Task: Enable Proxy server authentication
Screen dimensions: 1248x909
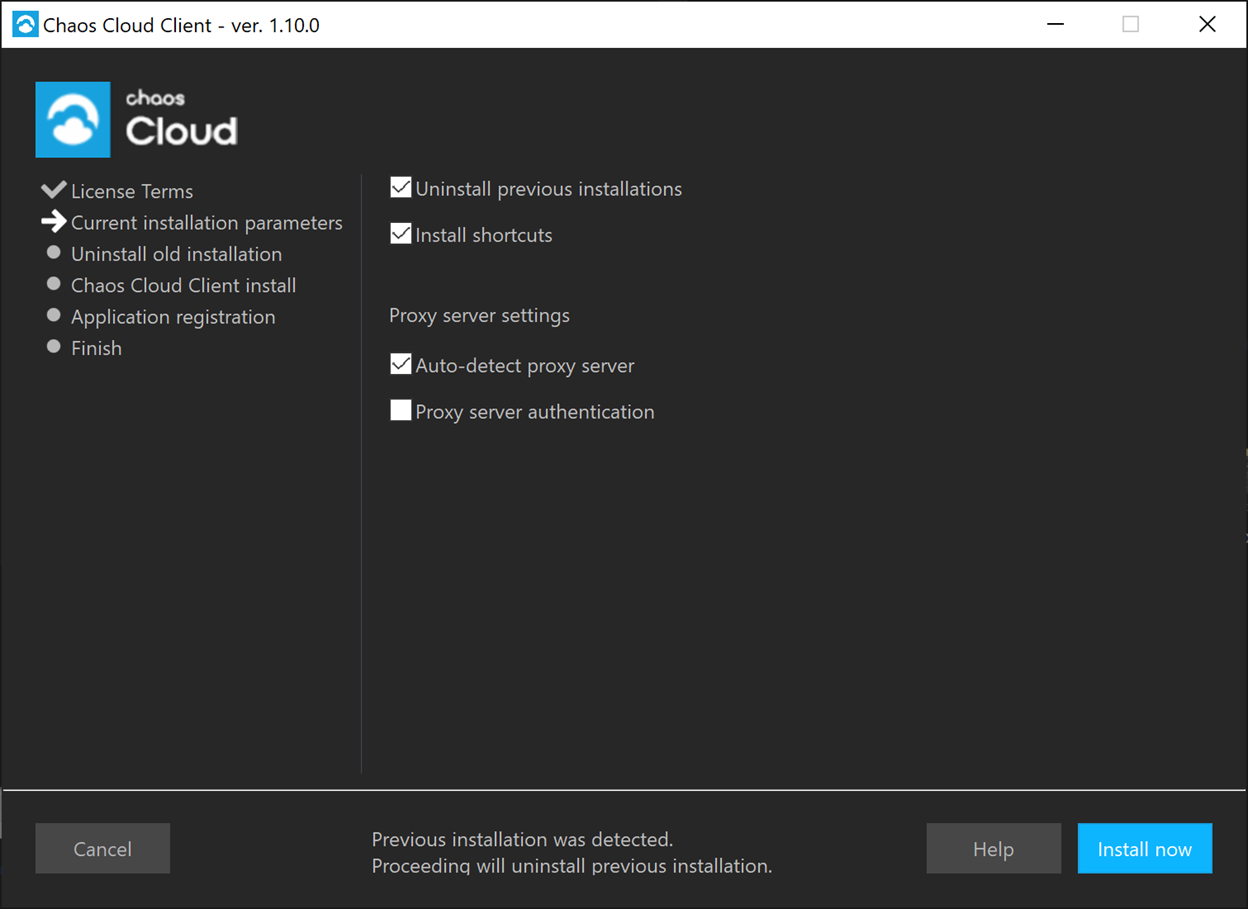Action: (x=400, y=410)
